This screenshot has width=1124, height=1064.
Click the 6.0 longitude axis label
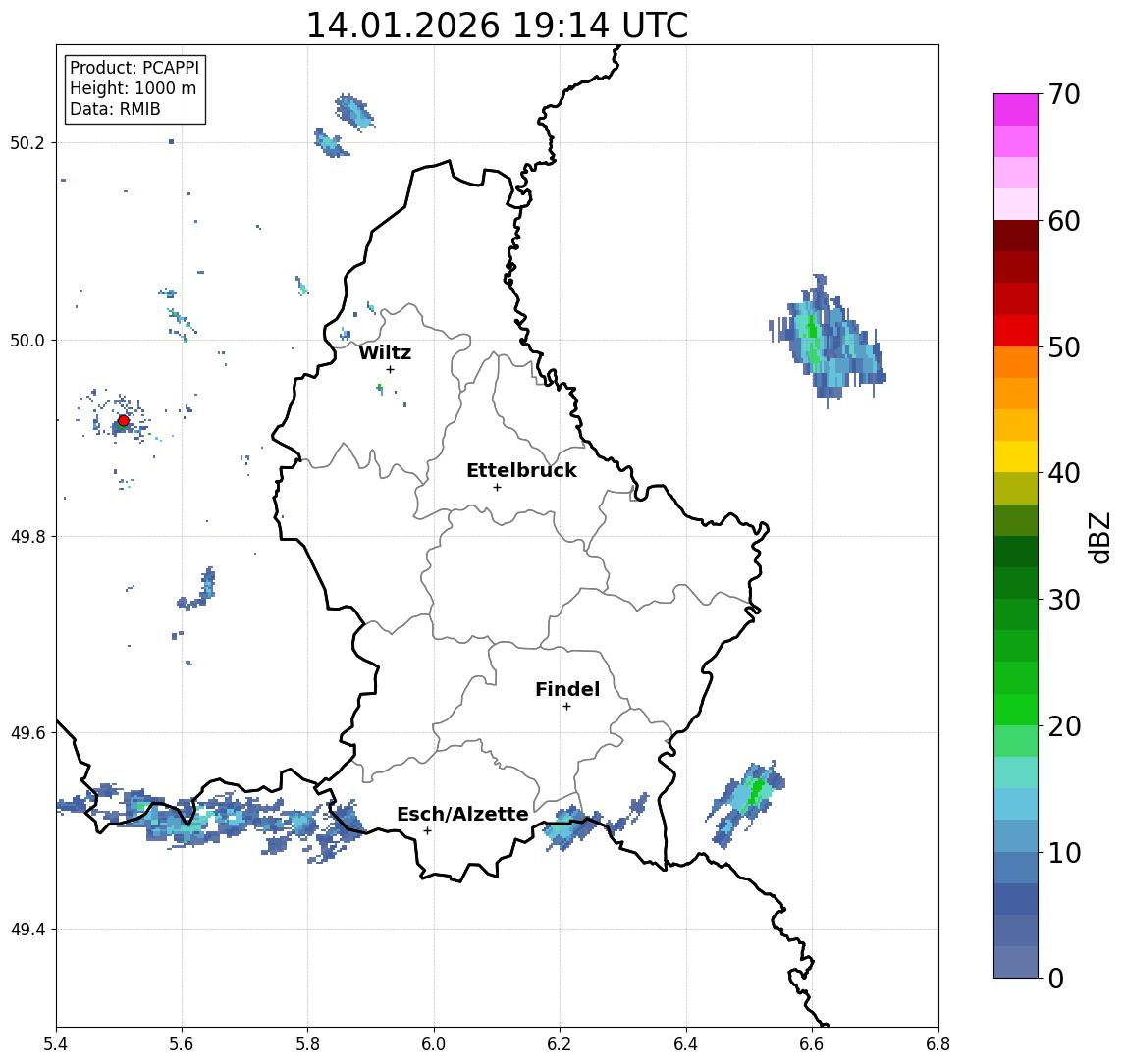click(434, 1044)
